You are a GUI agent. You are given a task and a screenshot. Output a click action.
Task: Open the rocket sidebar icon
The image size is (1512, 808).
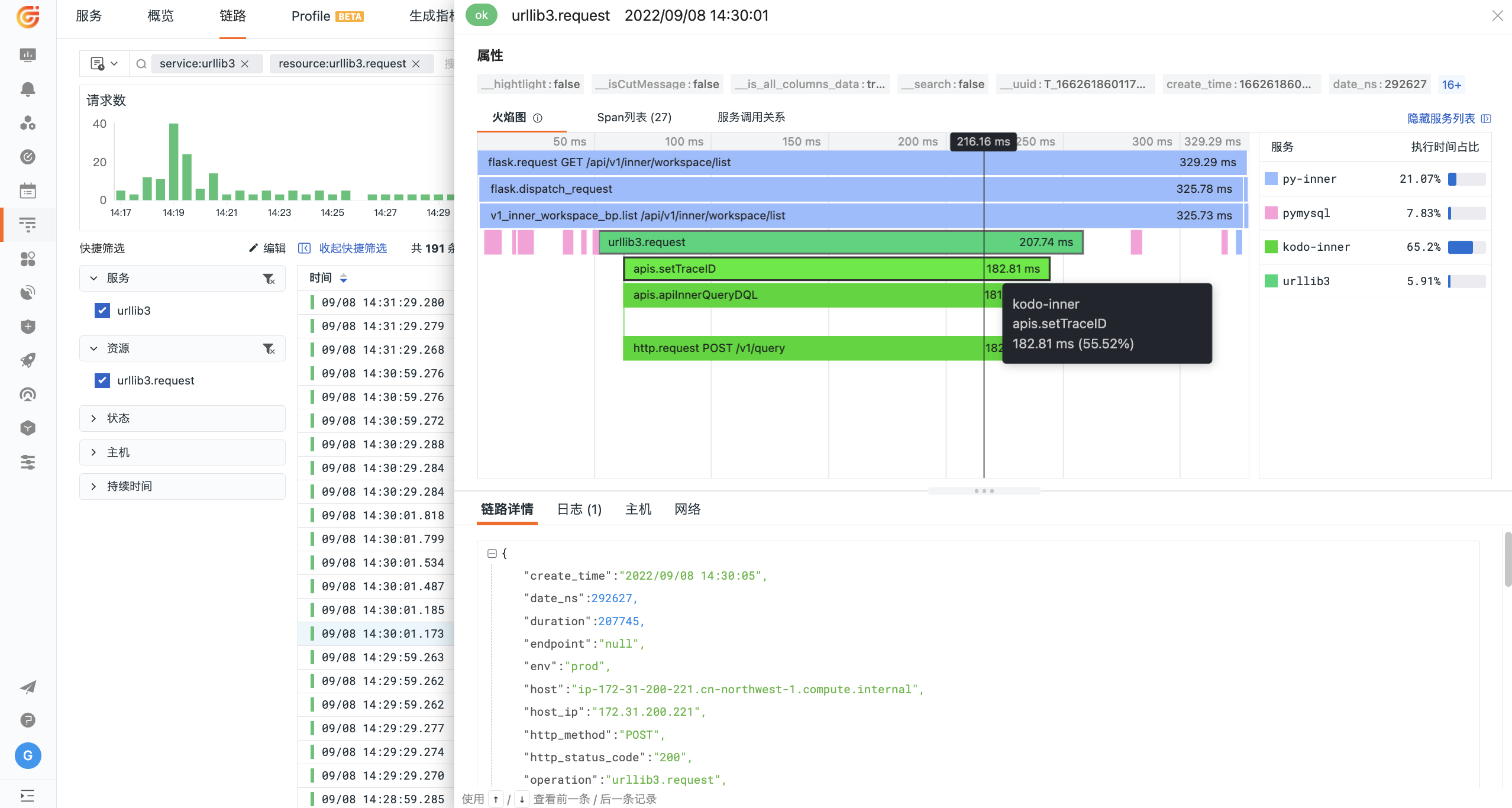tap(28, 360)
